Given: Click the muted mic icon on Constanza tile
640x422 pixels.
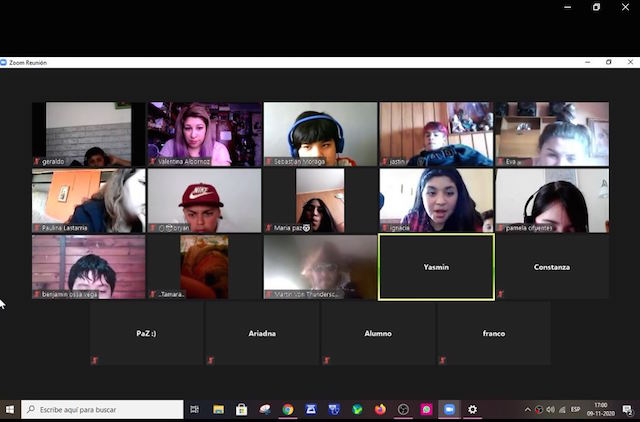Looking at the screenshot, I should 501,294.
